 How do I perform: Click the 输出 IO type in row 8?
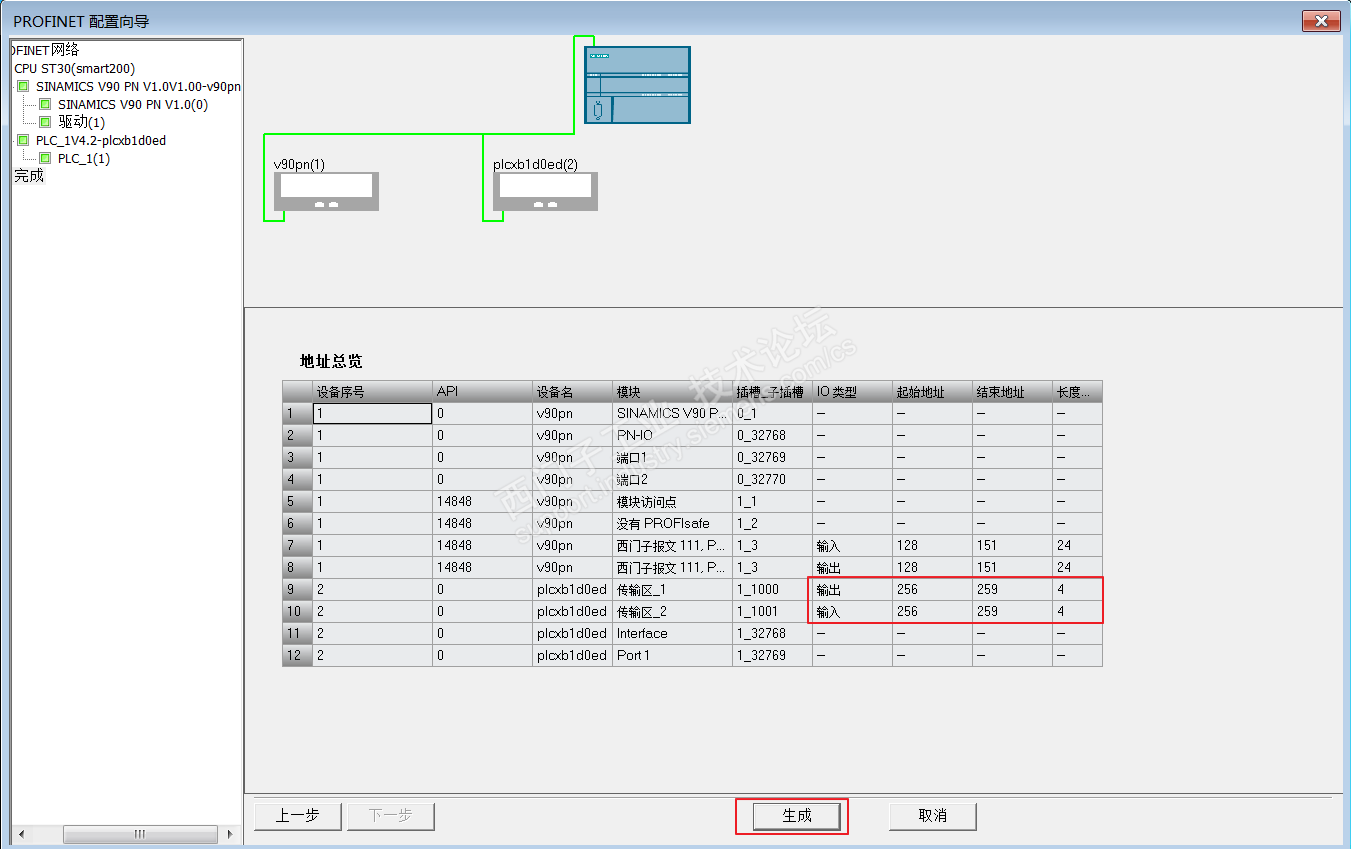853,567
